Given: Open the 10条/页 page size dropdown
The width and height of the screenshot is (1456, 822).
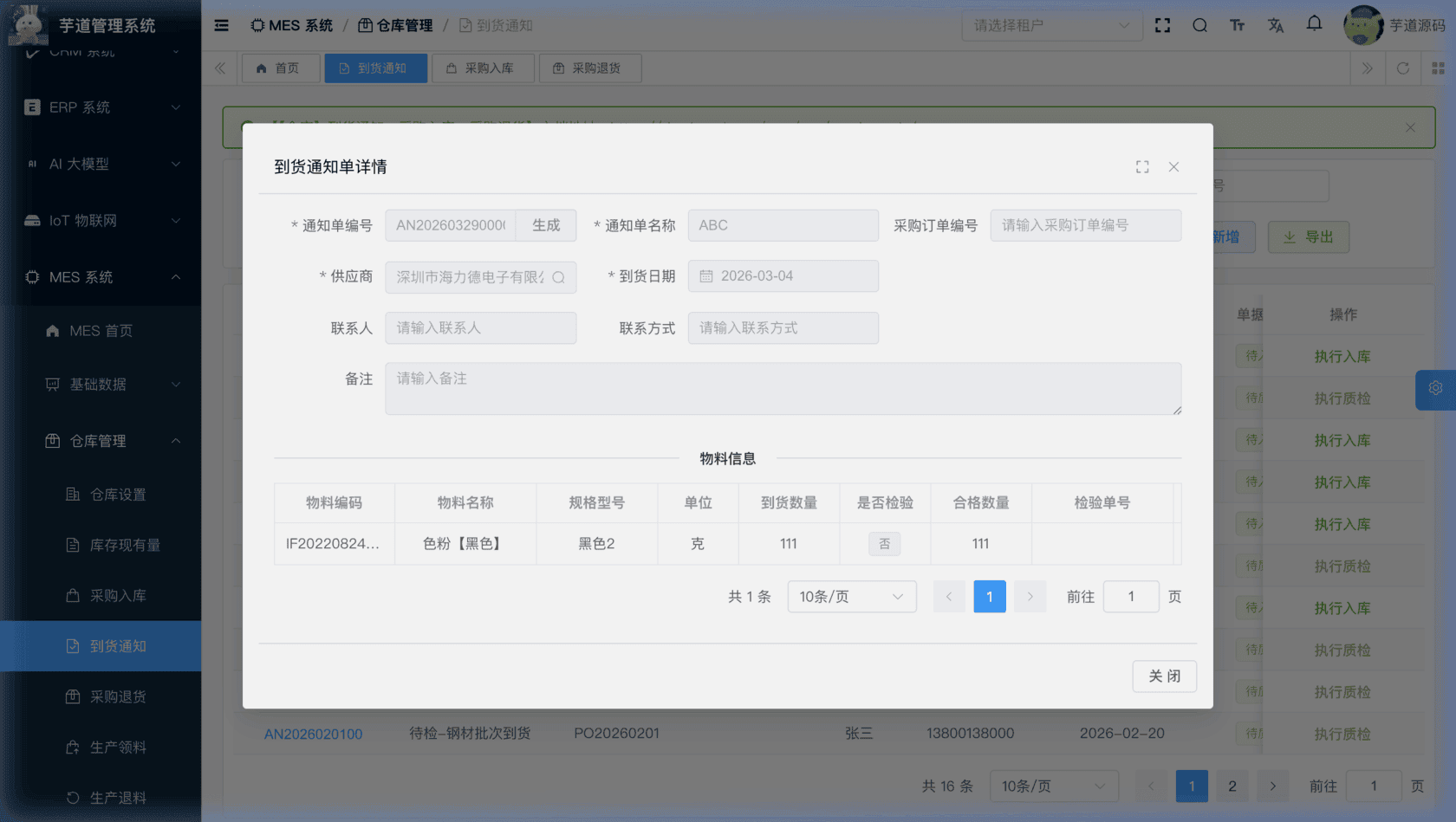Looking at the screenshot, I should click(x=851, y=596).
